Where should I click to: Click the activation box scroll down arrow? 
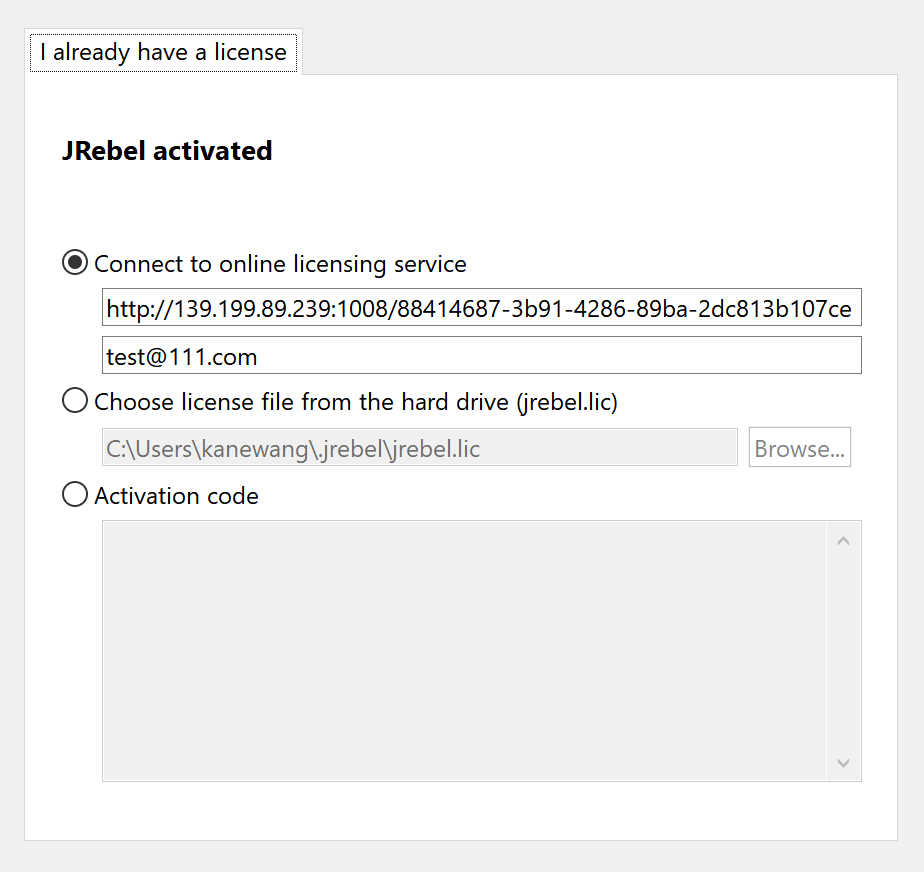pyautogui.click(x=843, y=763)
